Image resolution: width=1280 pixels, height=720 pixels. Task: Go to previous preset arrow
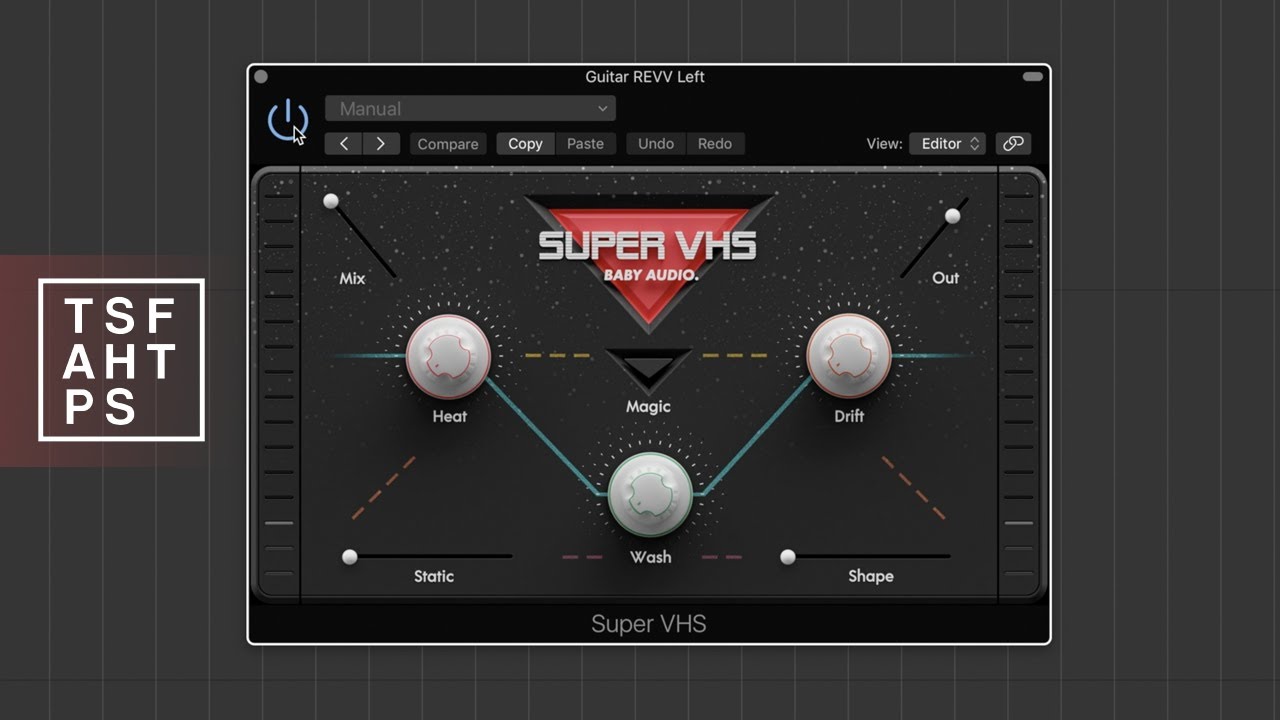[x=343, y=144]
